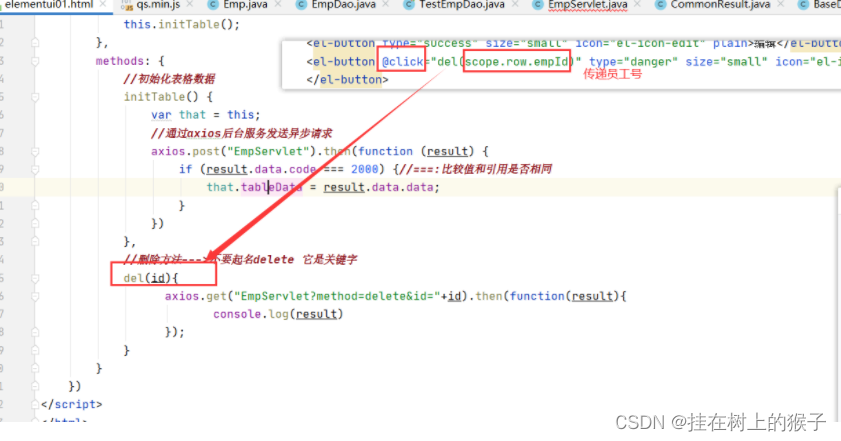Switch to the TestEmpDao.java tab
Viewport: 841px width, 441px height.
[462, 5]
